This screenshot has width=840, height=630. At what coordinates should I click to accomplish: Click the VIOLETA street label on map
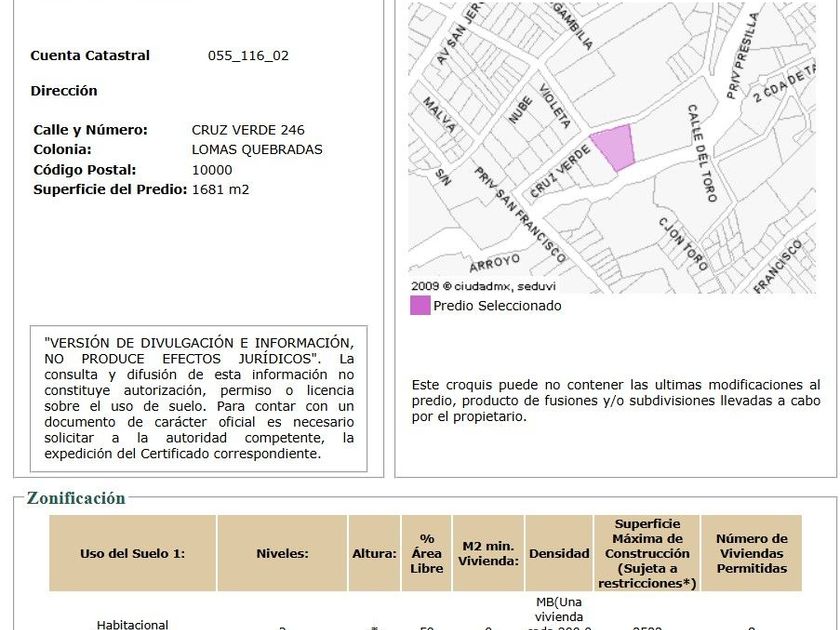(x=554, y=106)
